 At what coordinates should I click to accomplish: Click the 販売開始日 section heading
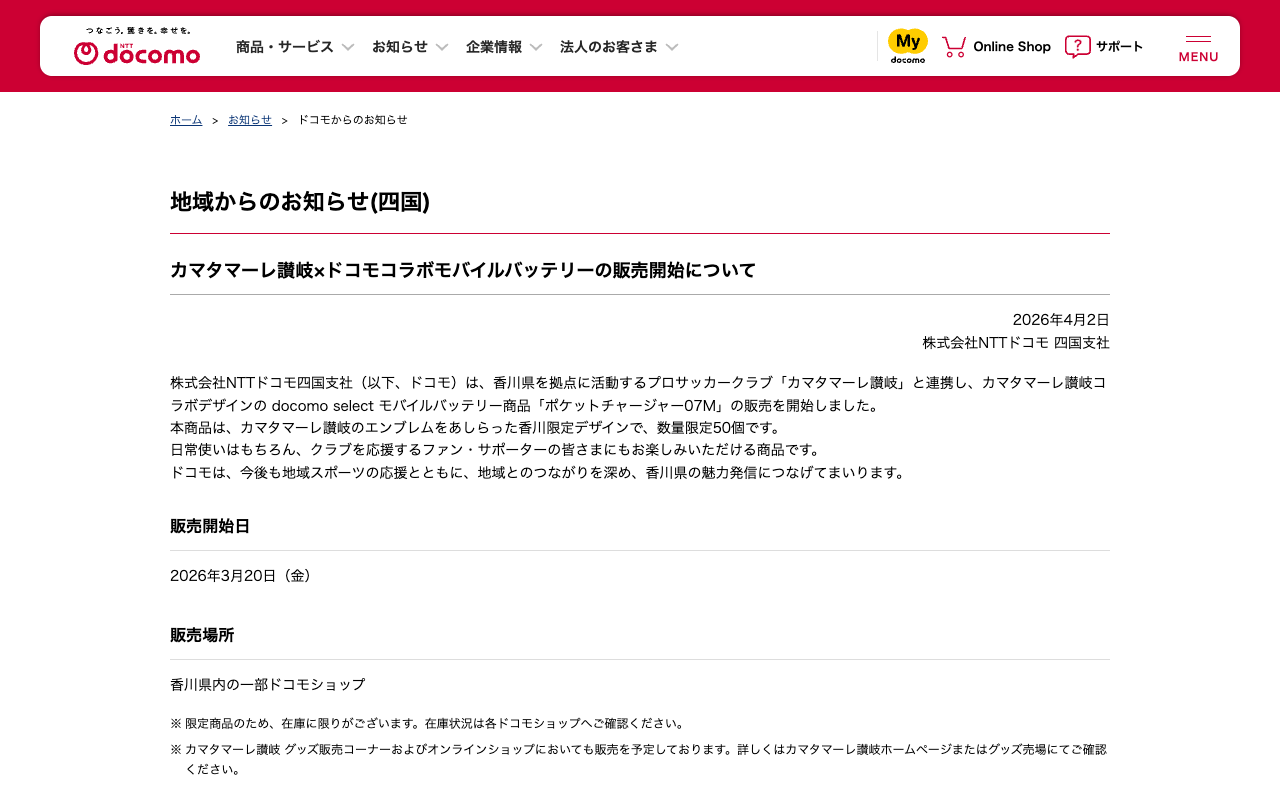coord(210,526)
